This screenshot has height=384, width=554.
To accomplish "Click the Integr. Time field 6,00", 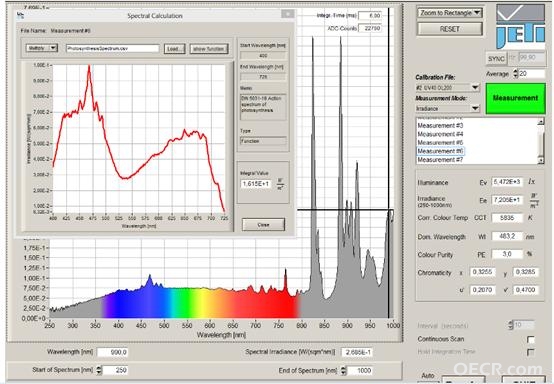I will coord(370,16).
